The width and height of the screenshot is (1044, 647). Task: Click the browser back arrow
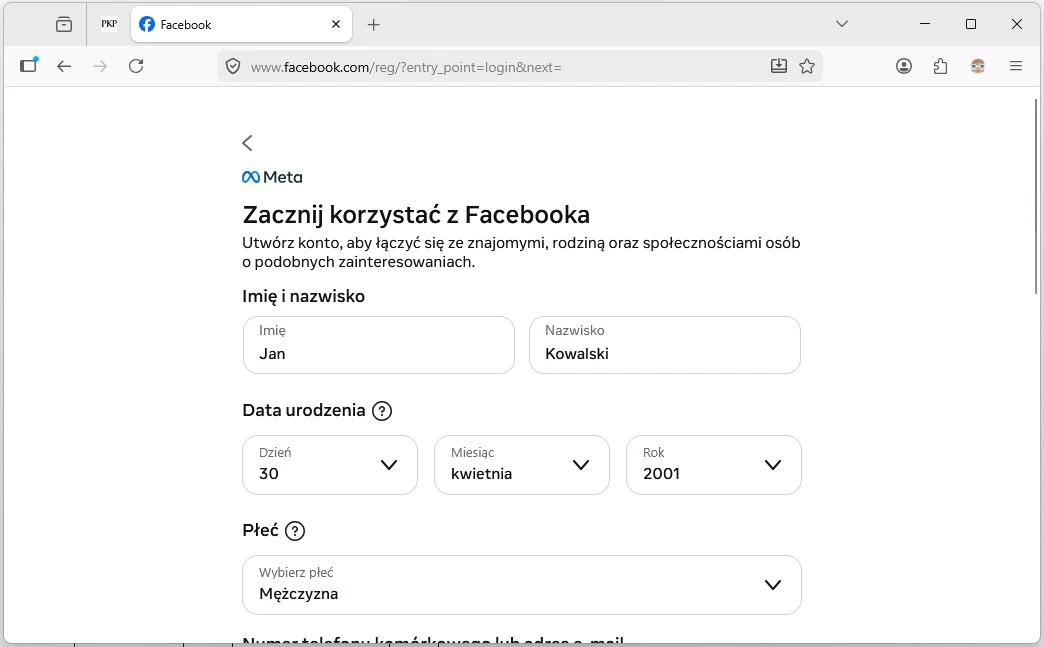[x=64, y=66]
